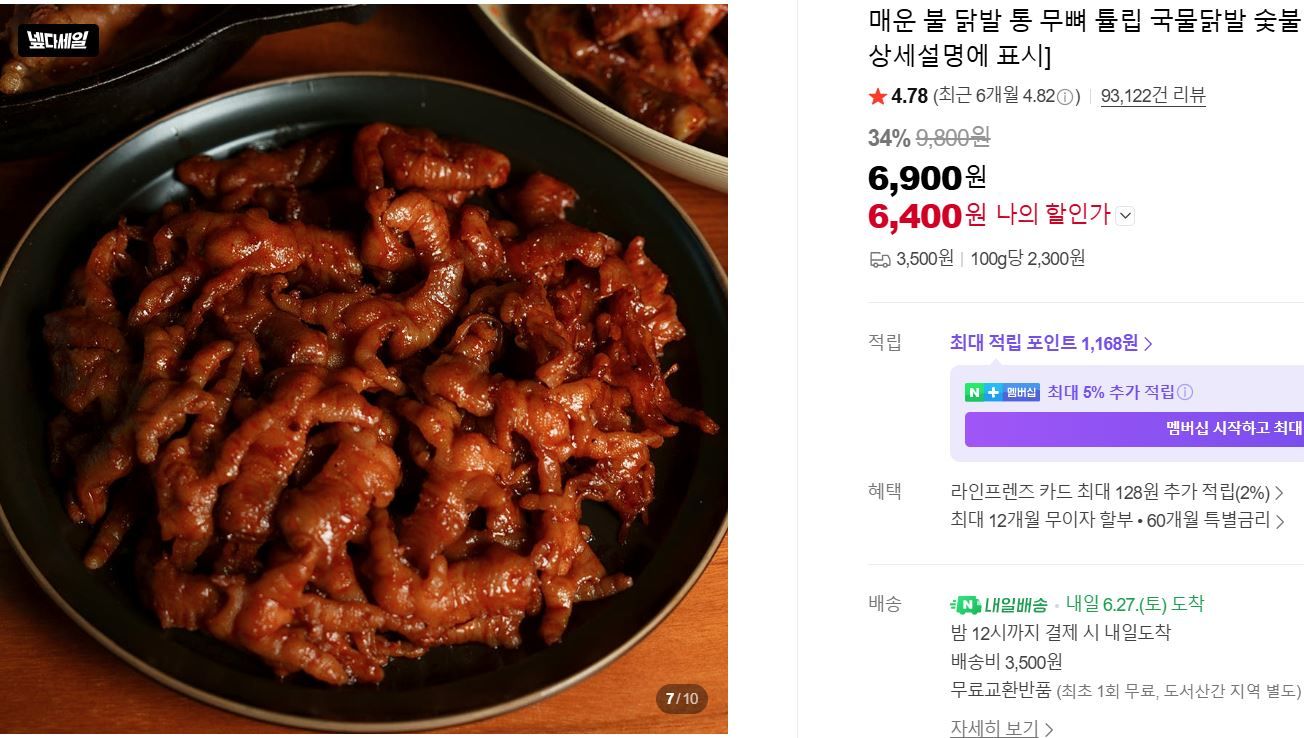Viewport: 1304px width, 738px height.
Task: Click the product title text
Action: (1085, 36)
